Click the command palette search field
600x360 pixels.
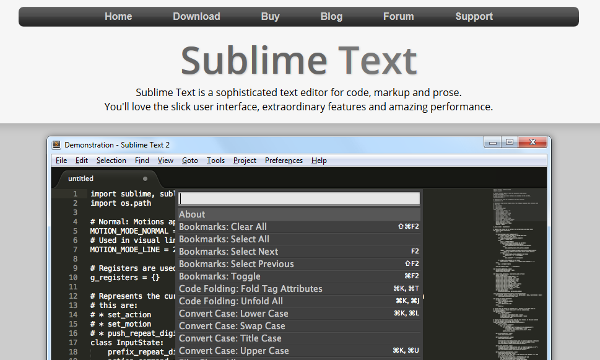pyautogui.click(x=299, y=198)
